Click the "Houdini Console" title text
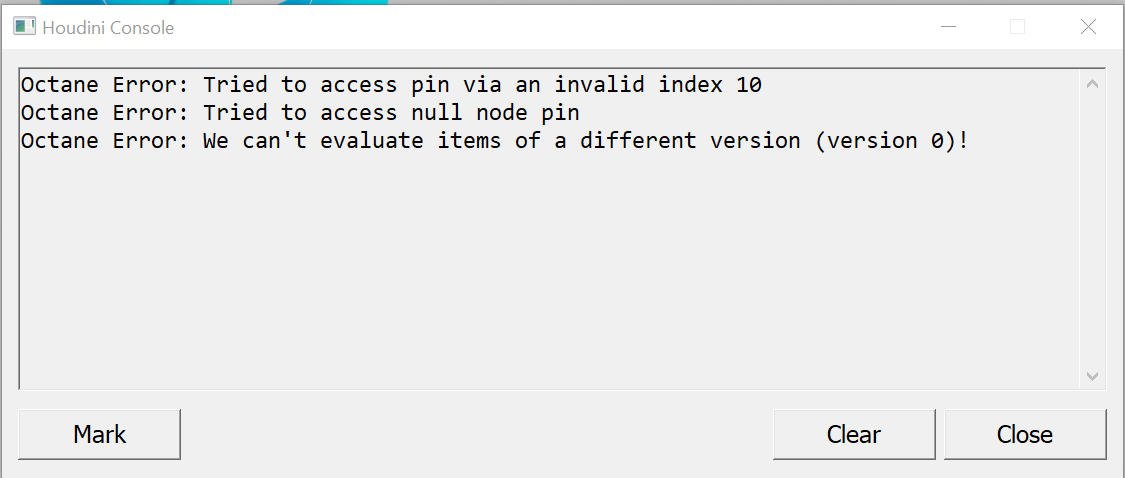 tap(108, 28)
